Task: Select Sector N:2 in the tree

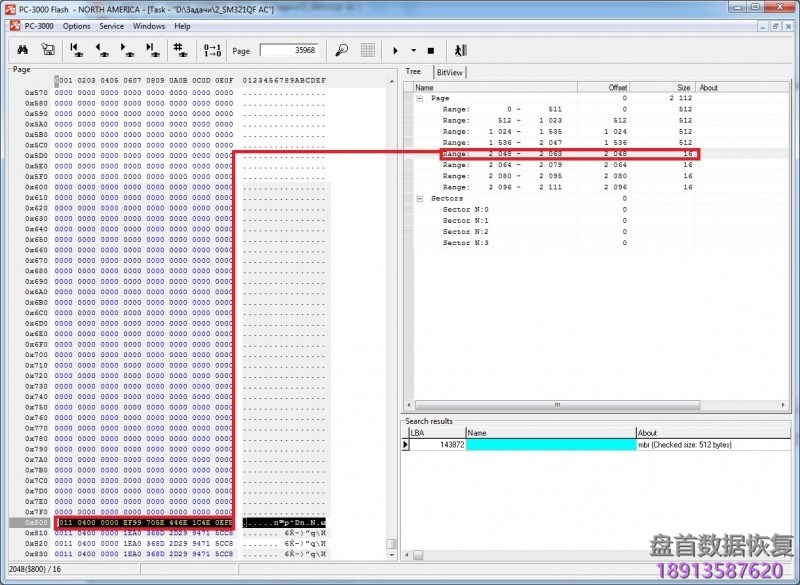Action: (464, 232)
